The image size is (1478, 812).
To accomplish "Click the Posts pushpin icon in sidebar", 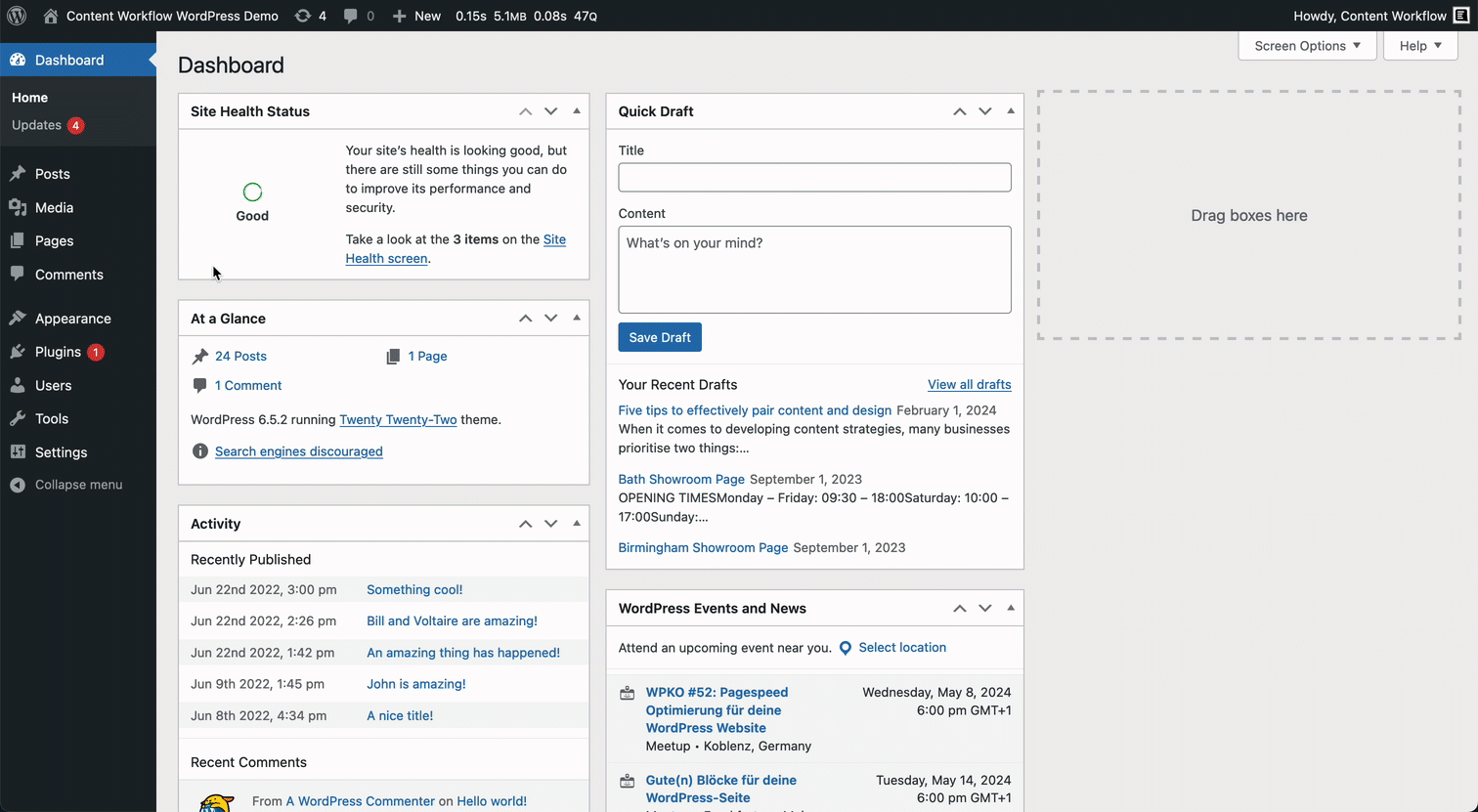I will coord(18,174).
